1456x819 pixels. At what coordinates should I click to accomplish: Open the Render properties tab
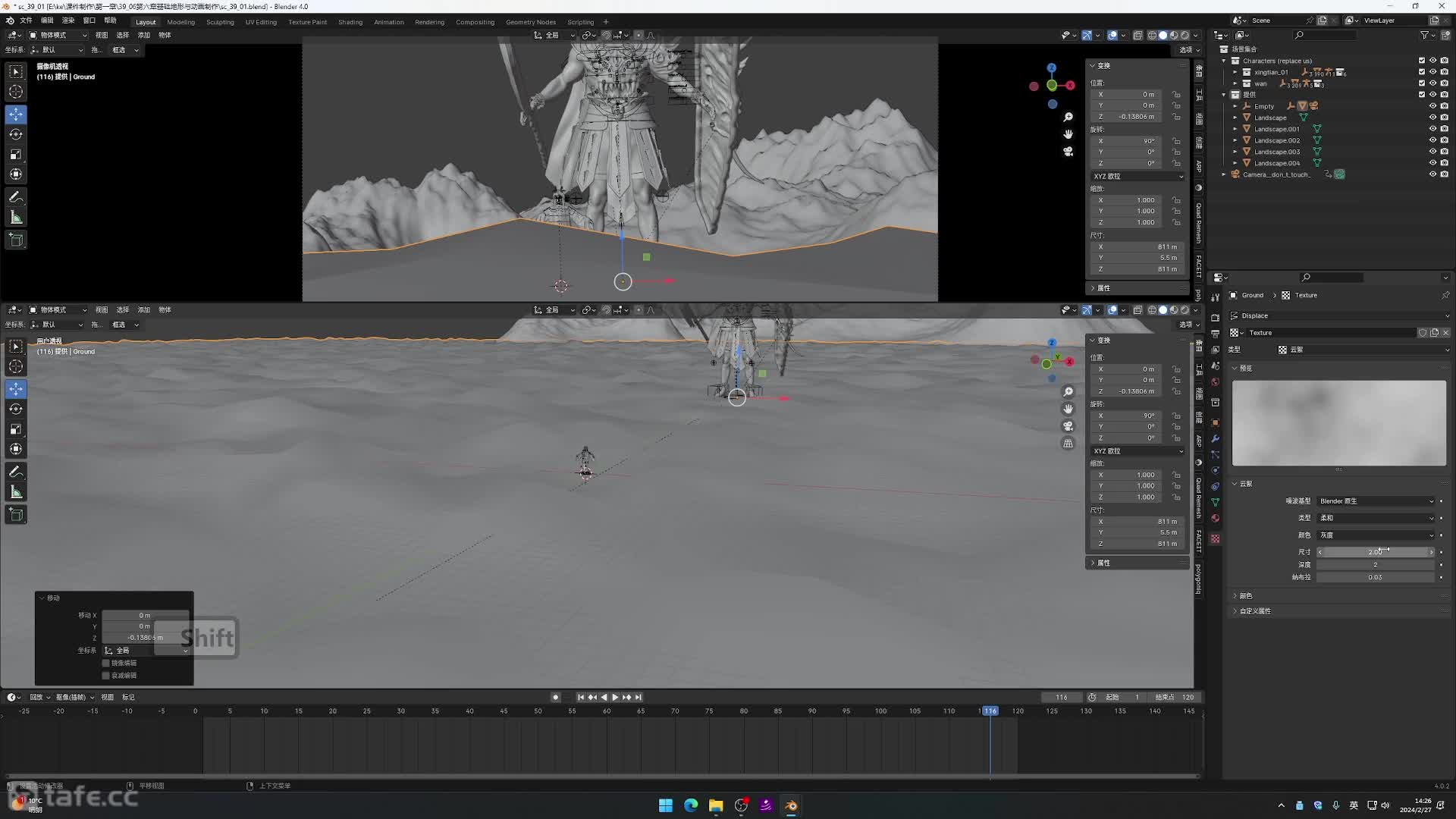pyautogui.click(x=1215, y=318)
